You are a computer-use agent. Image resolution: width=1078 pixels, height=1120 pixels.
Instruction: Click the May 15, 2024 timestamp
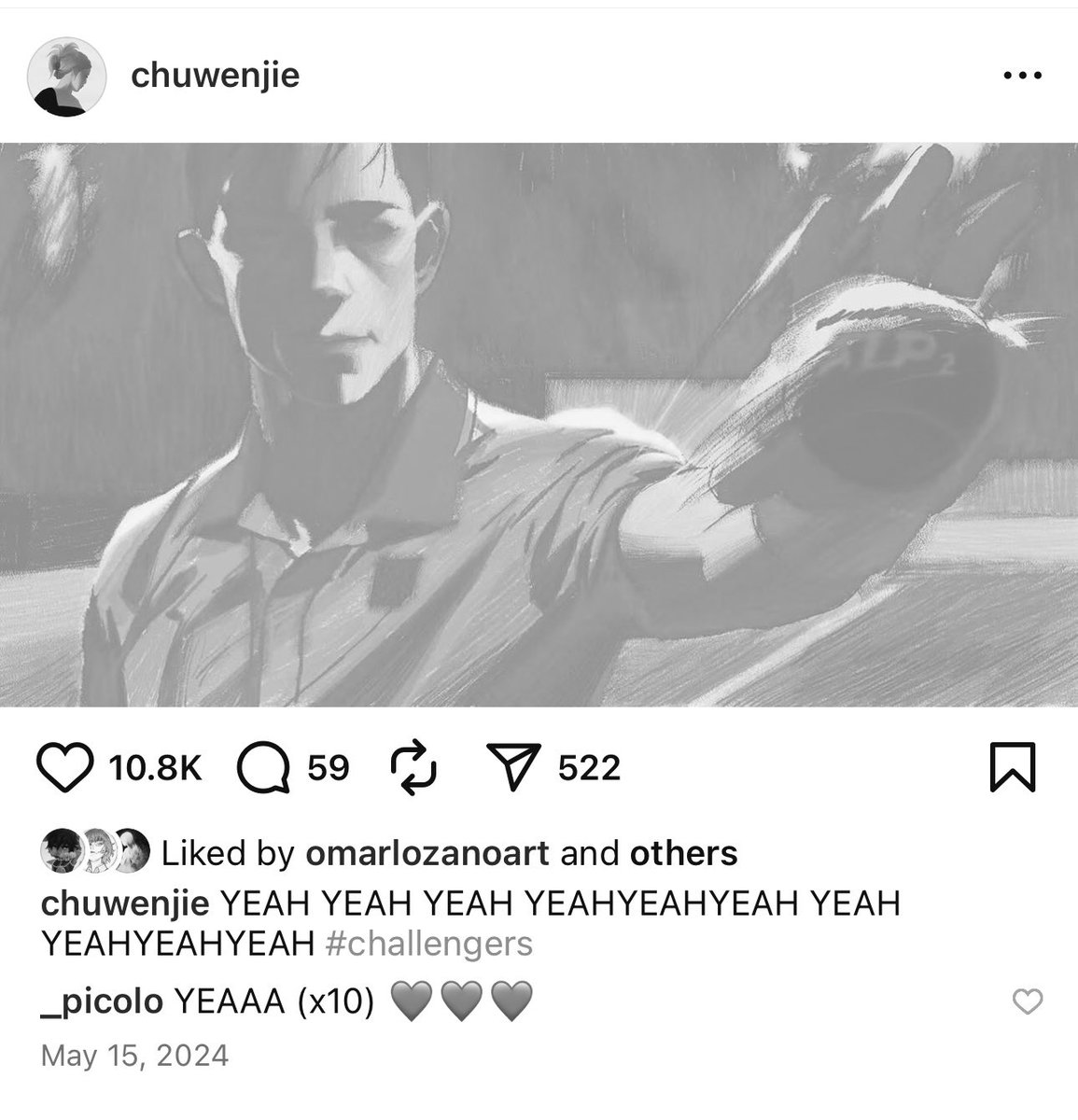135,1056
